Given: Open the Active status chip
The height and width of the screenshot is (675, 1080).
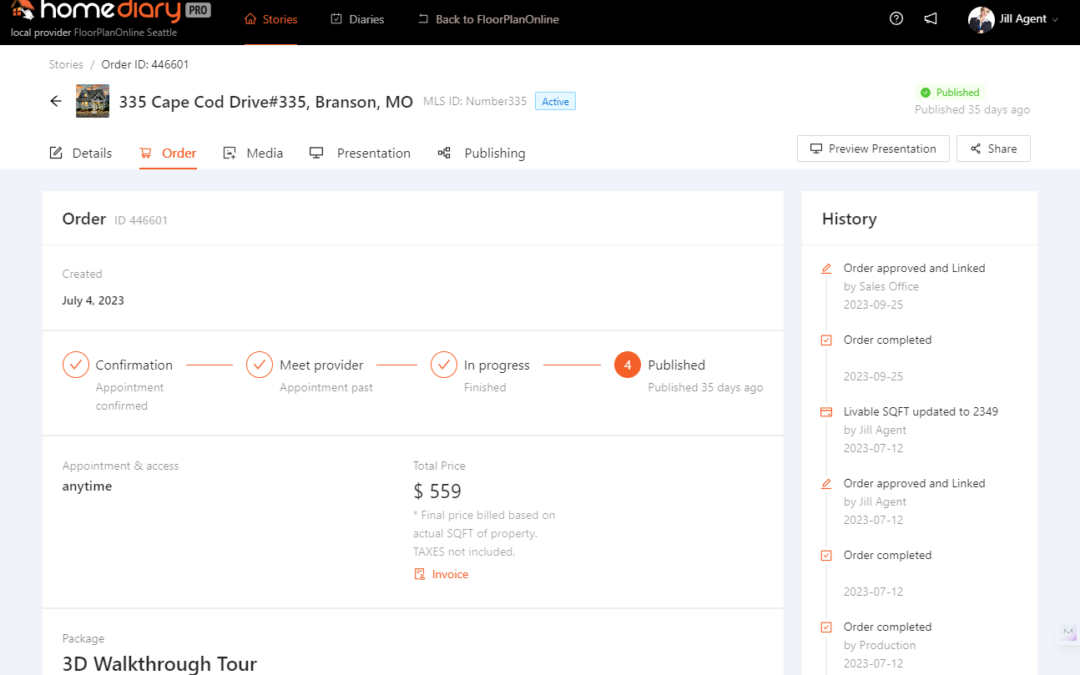Looking at the screenshot, I should point(555,100).
